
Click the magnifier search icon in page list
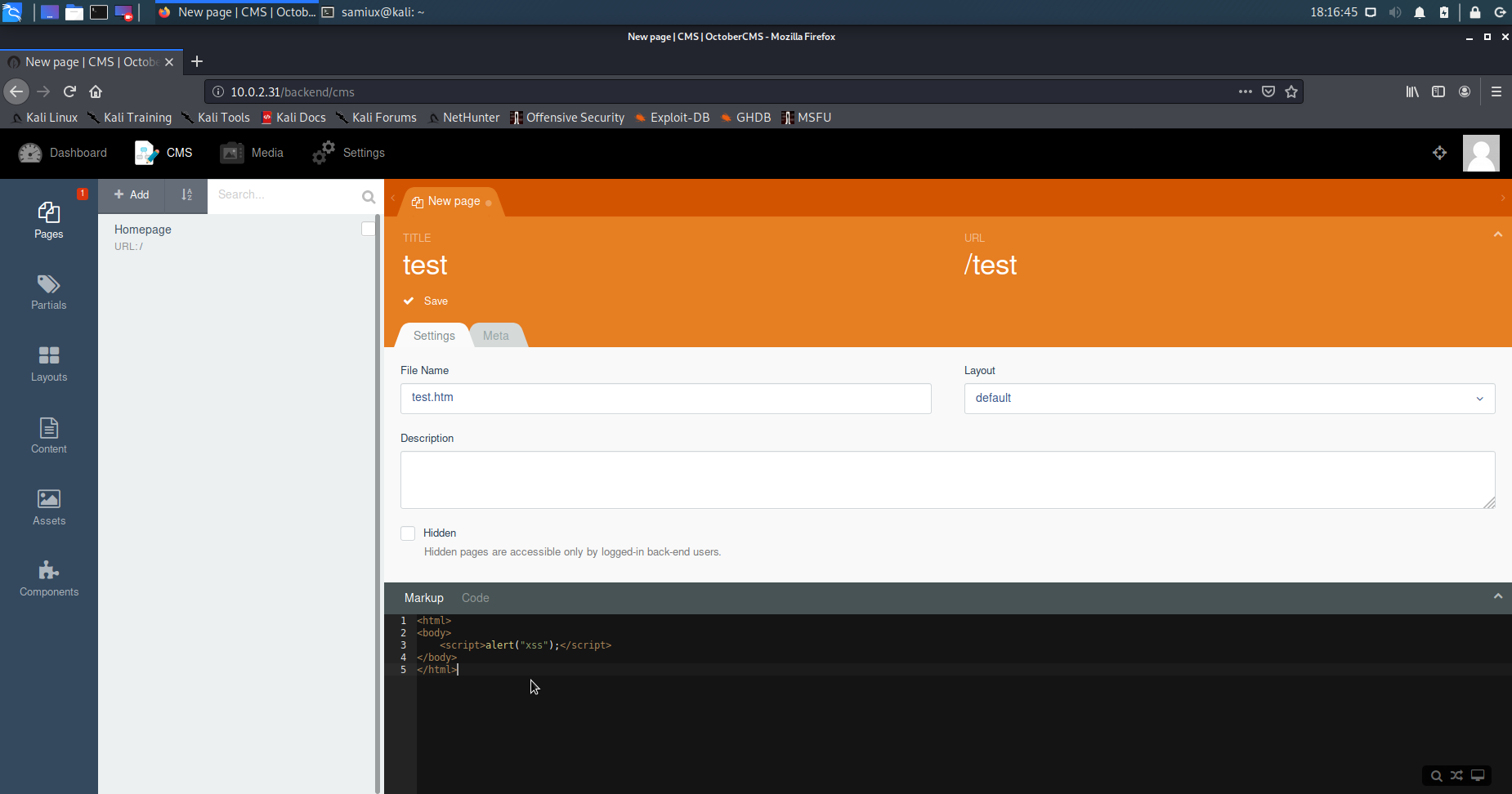pos(369,196)
